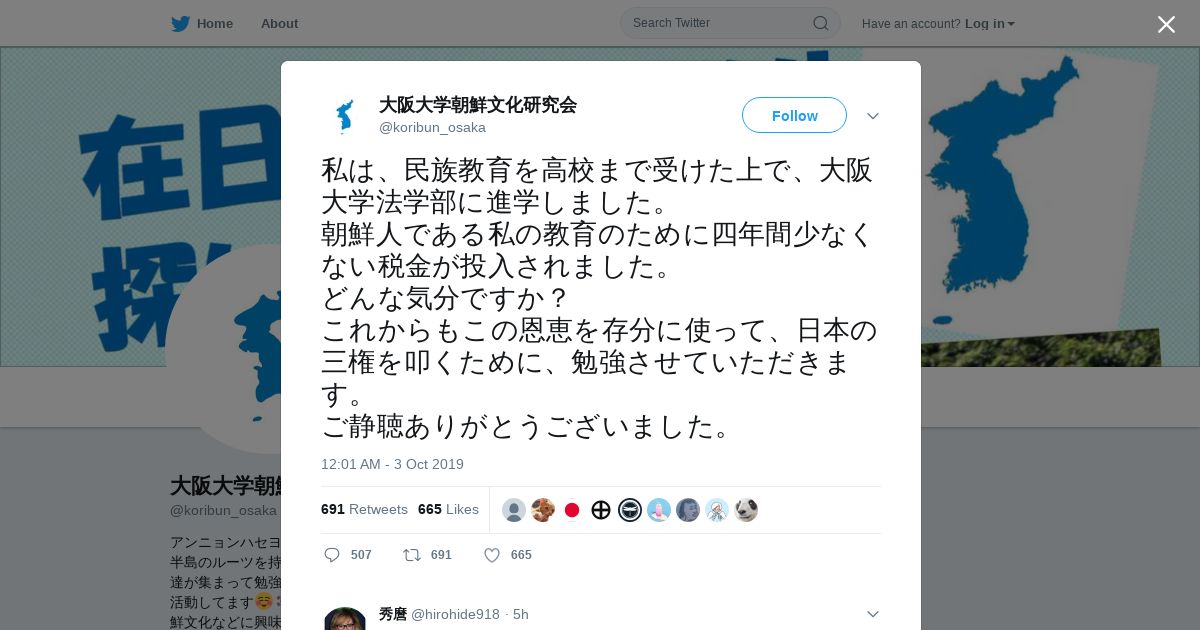
Task: Click the red circle avatar among likers
Action: [572, 510]
